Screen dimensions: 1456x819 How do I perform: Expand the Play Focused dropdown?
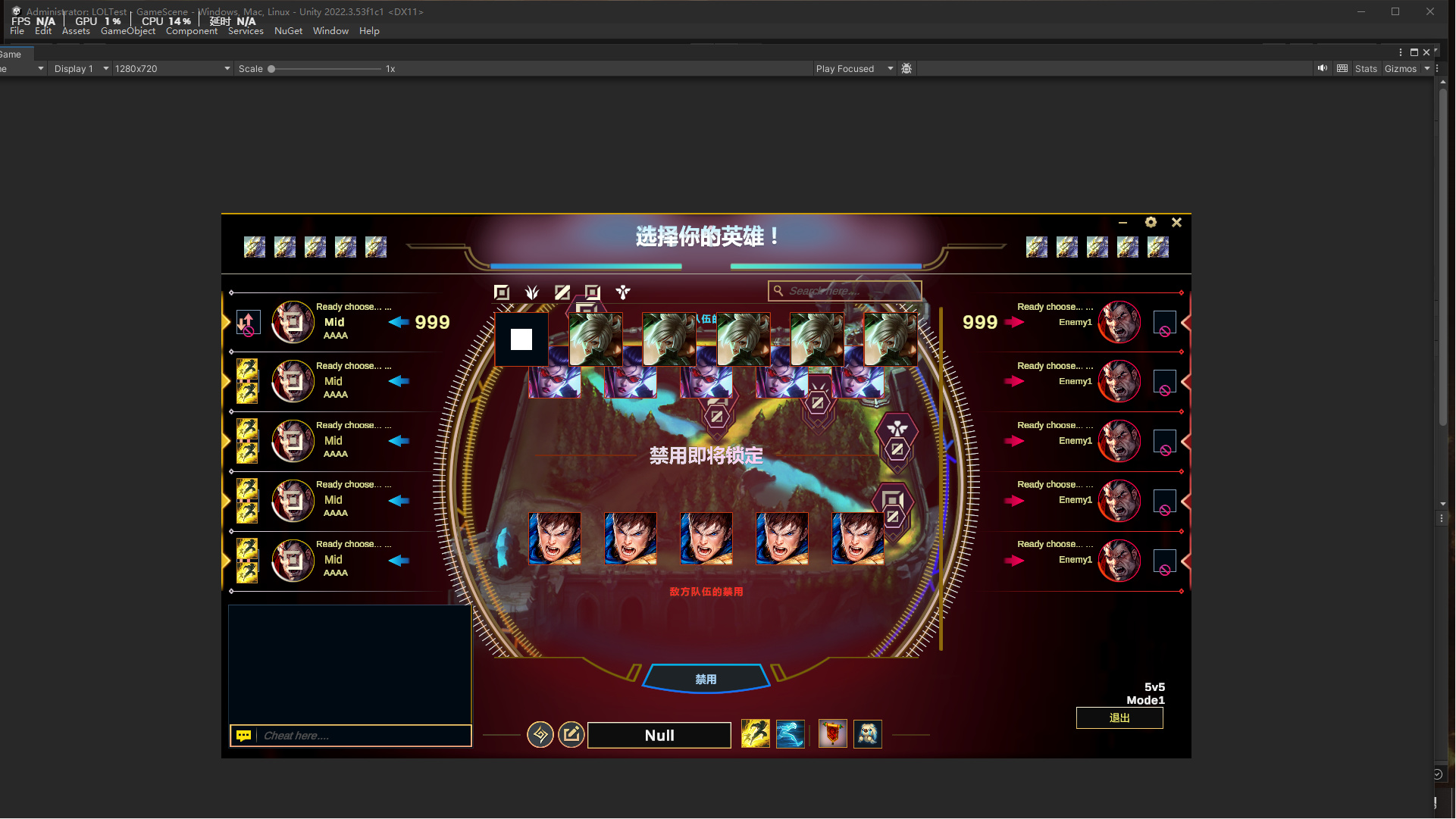(854, 68)
